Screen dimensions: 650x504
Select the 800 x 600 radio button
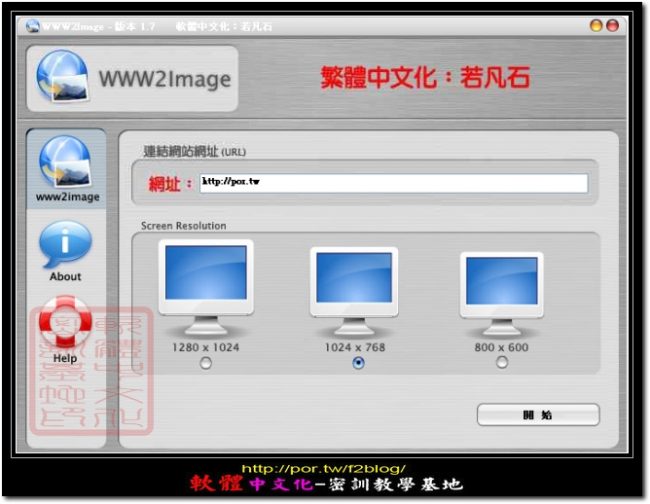502,364
